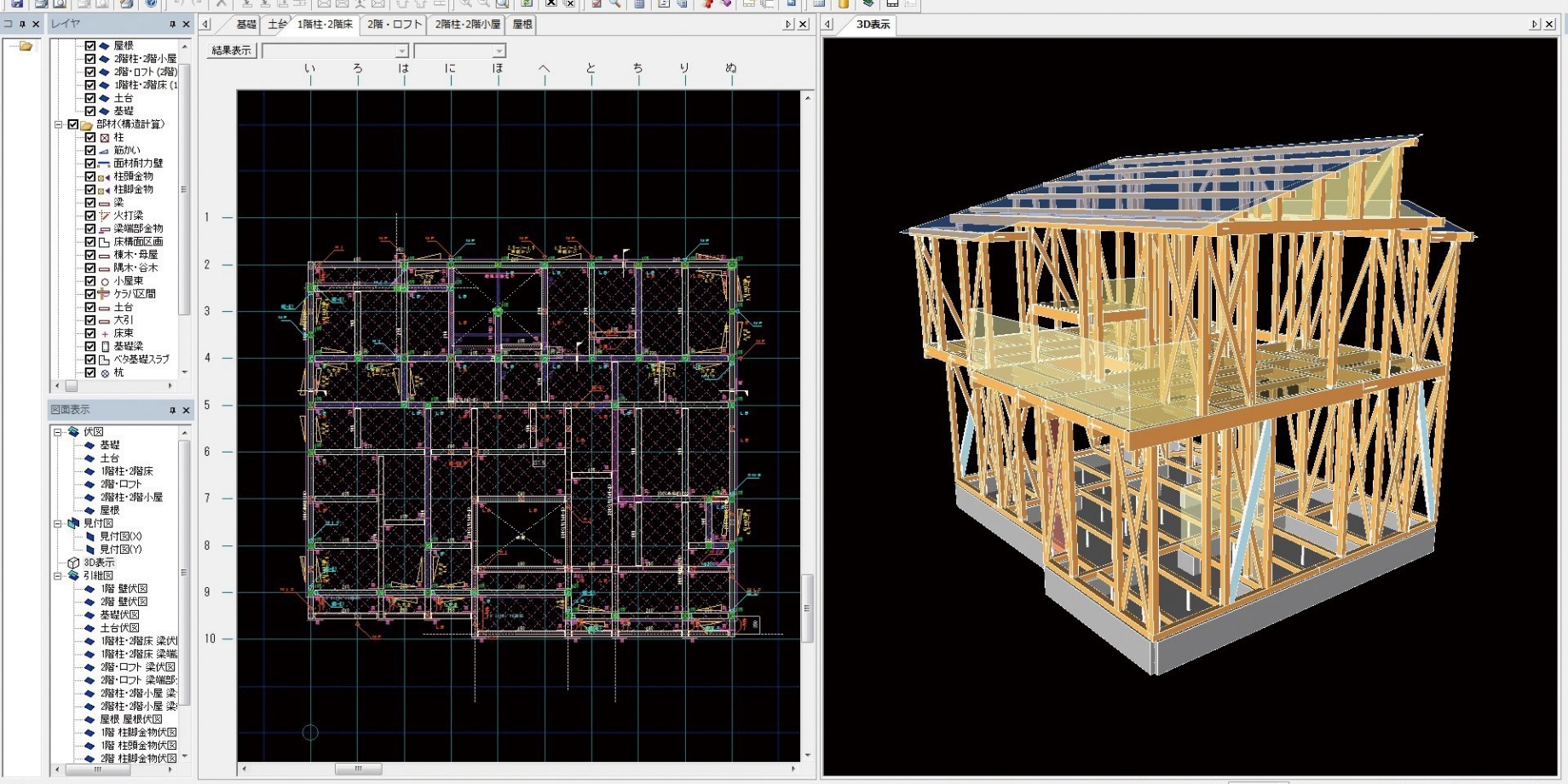This screenshot has height=784, width=1568.
Task: Switch to the 2階・ロフト tab
Action: click(x=394, y=25)
